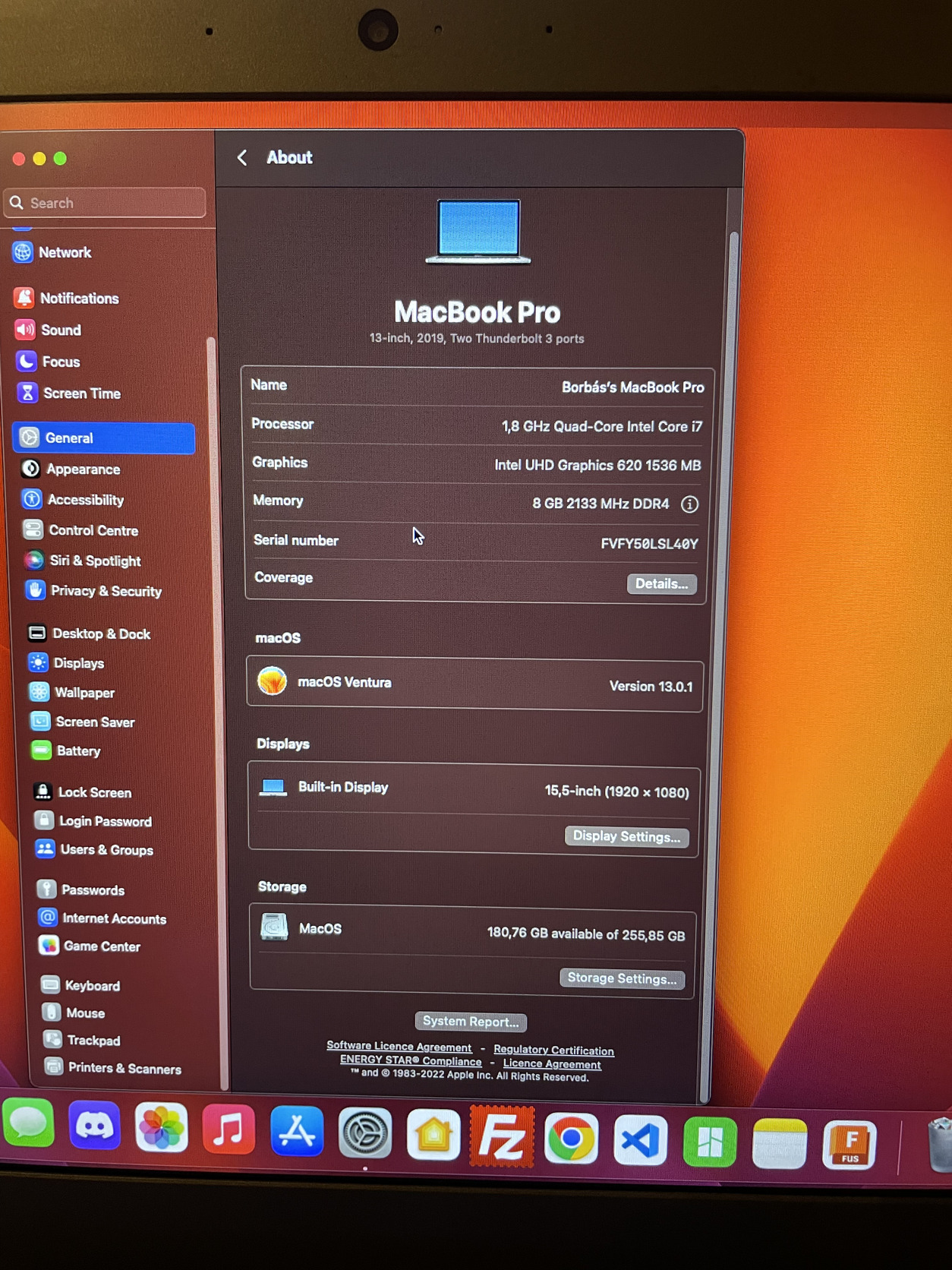Open ENERGY STAR Compliance link
Viewport: 952px width, 1270px height.
coord(411,1061)
